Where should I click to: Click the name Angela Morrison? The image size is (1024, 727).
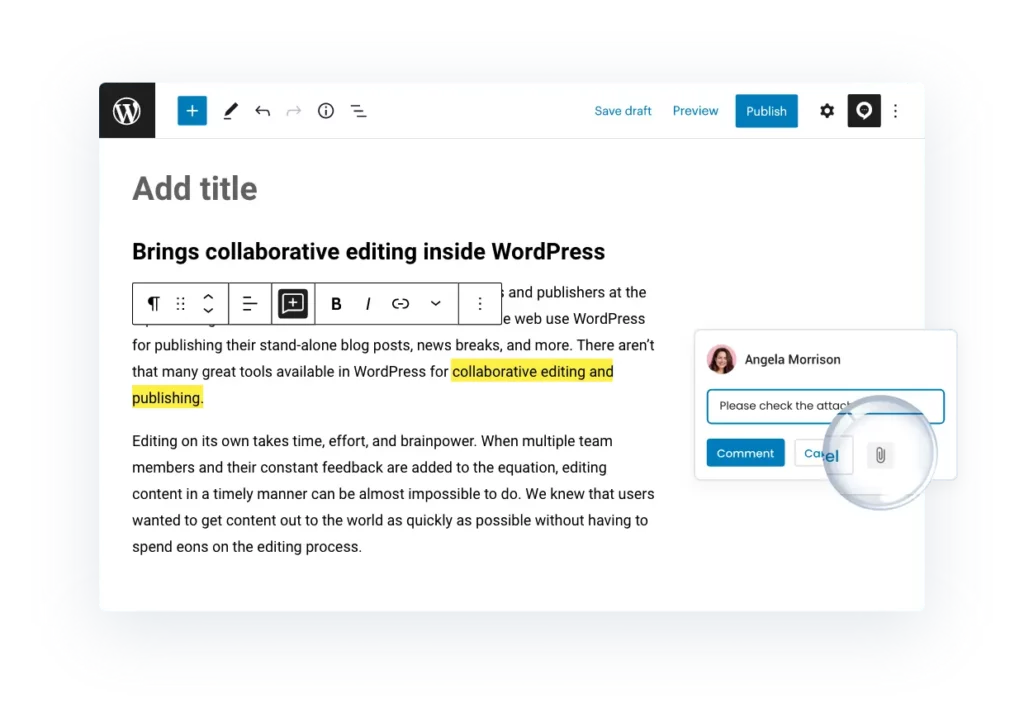[x=792, y=359]
